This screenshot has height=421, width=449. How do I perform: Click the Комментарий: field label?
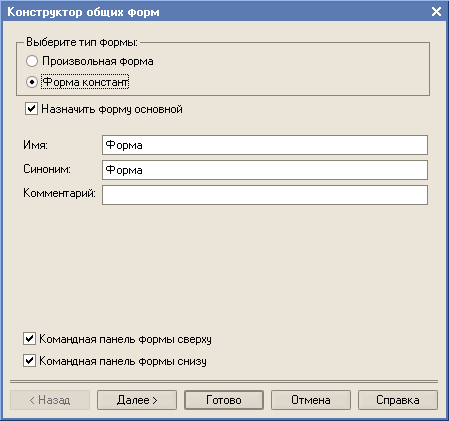[59, 193]
